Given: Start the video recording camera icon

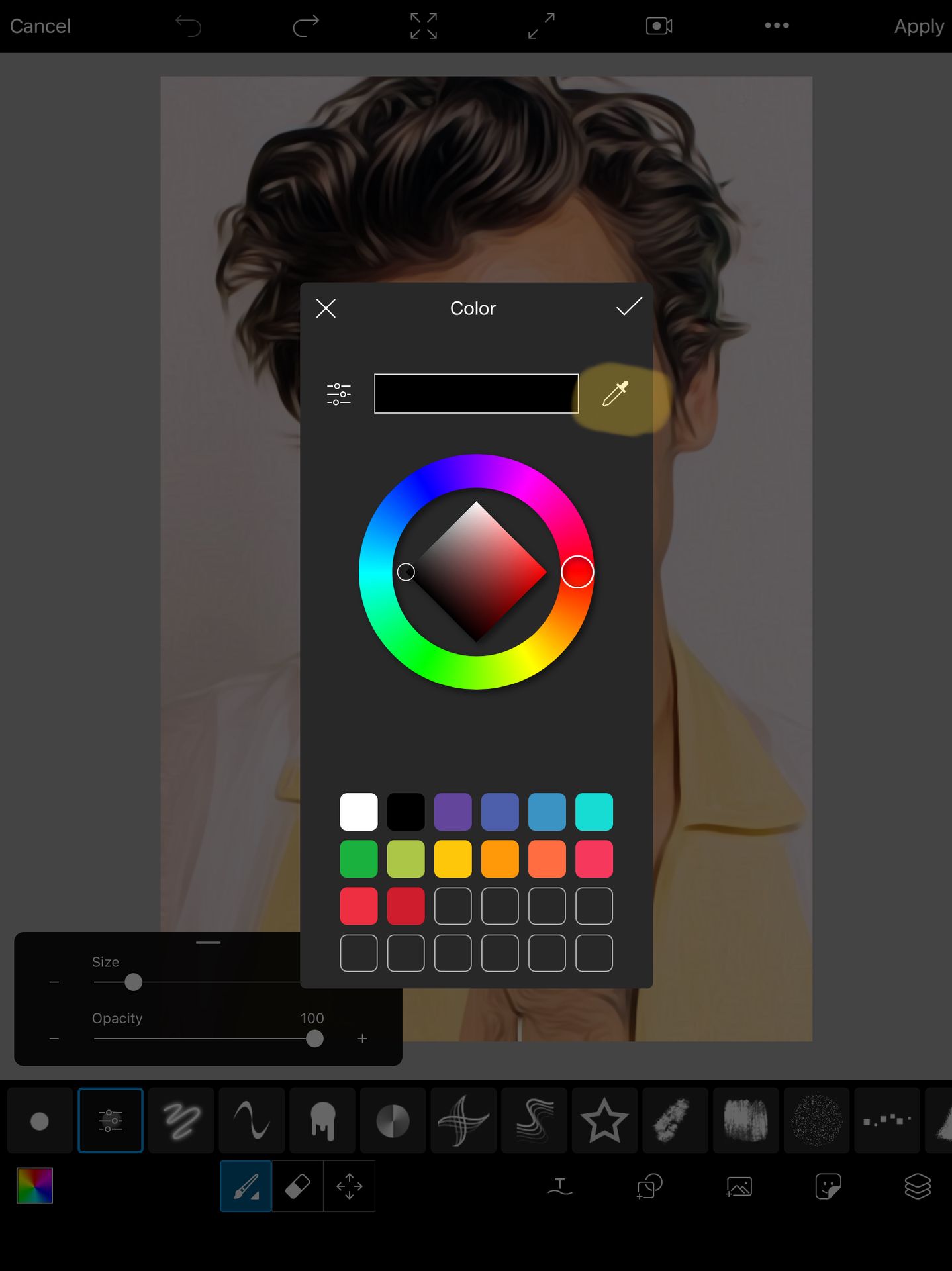Looking at the screenshot, I should (659, 26).
